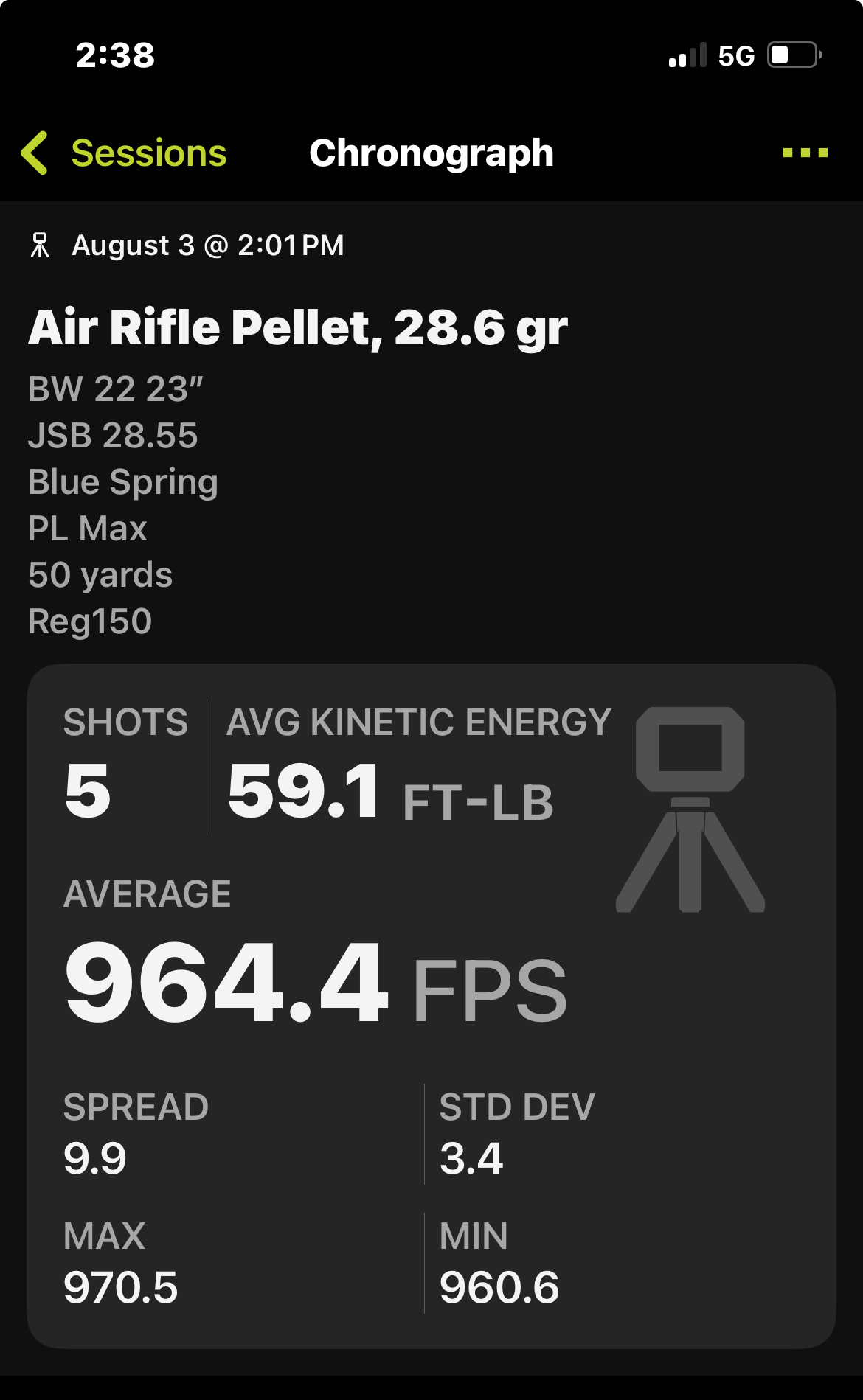This screenshot has height=1400, width=863.
Task: Tap the August 3 @ 2:01 PM date
Action: tap(208, 245)
